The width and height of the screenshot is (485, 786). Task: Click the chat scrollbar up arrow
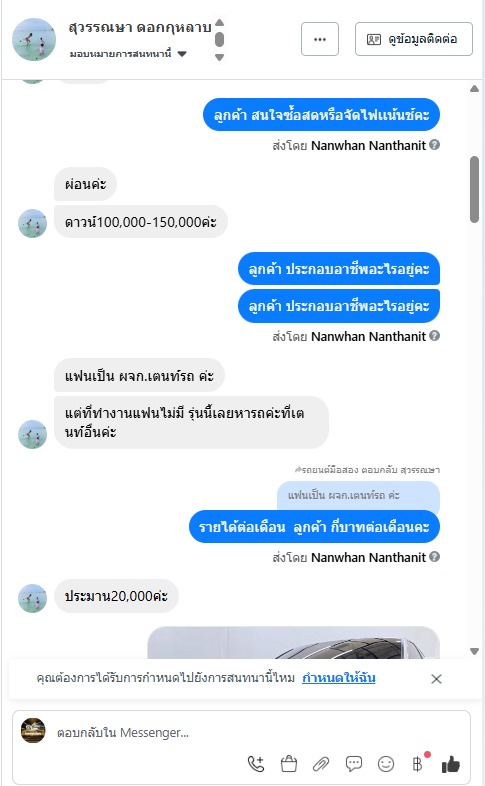pyautogui.click(x=474, y=89)
